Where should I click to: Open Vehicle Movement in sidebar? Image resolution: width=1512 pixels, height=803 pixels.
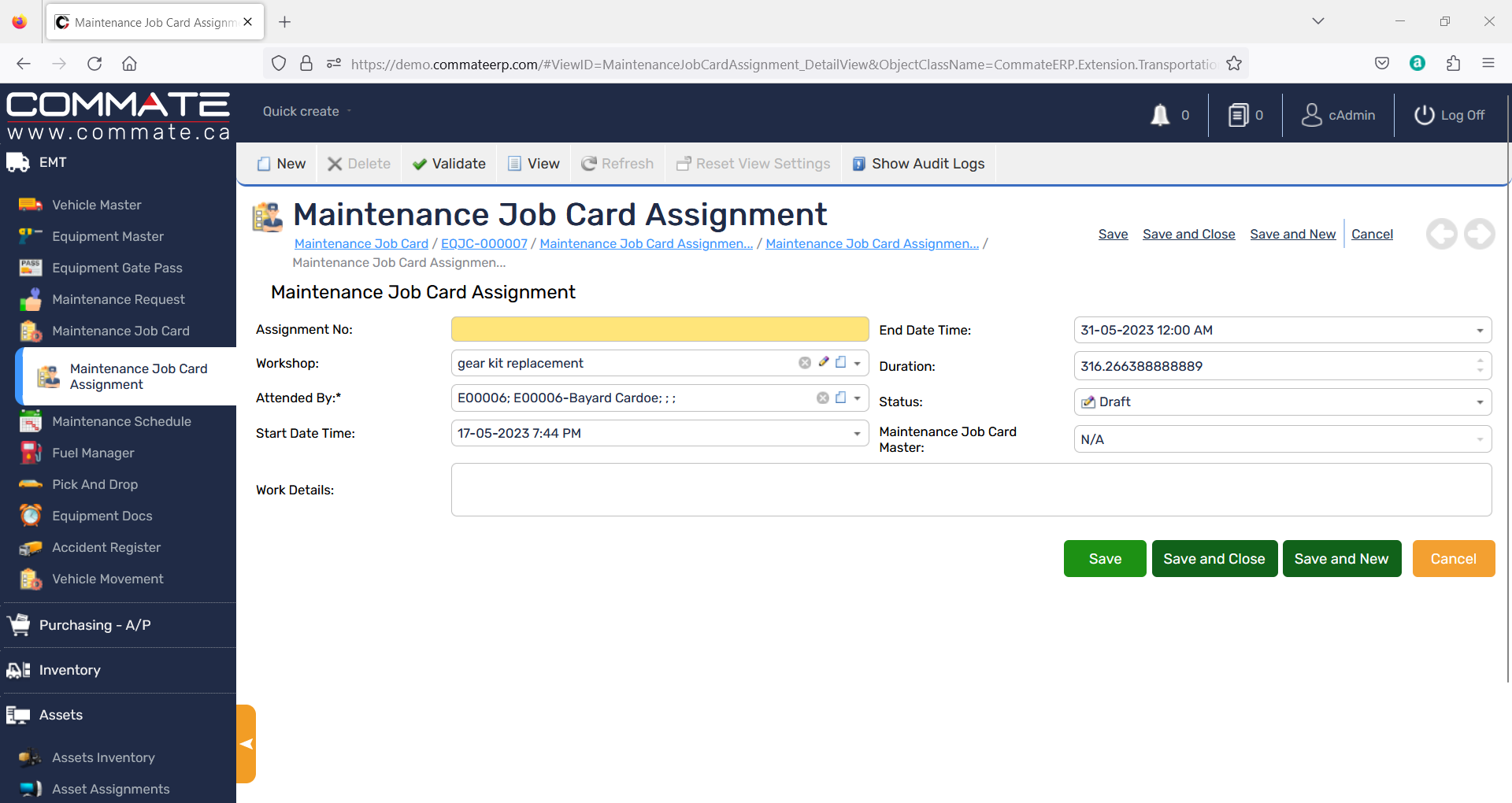tap(108, 579)
